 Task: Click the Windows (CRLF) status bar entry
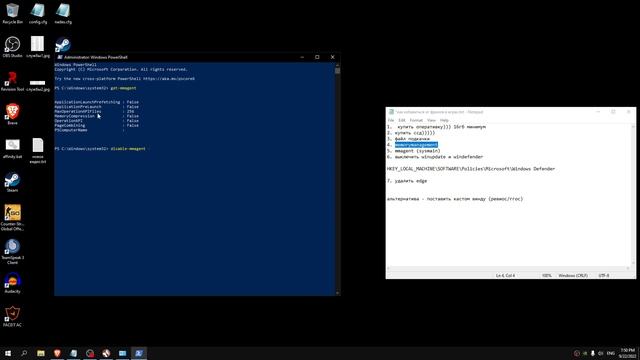pyautogui.click(x=573, y=276)
